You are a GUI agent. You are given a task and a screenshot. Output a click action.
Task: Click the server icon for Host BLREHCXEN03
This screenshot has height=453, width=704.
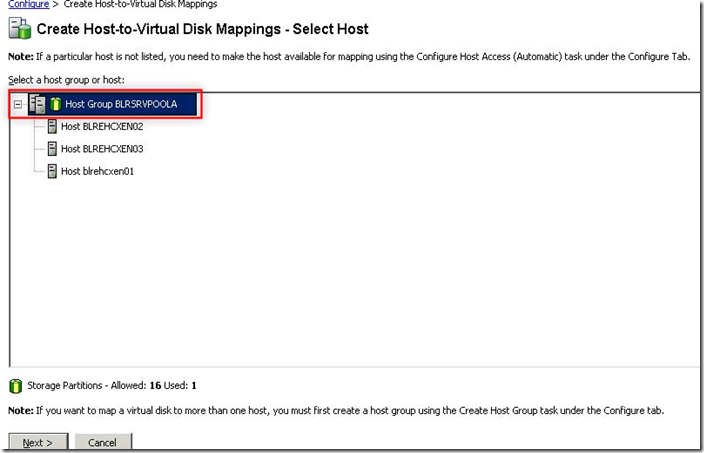pyautogui.click(x=52, y=149)
